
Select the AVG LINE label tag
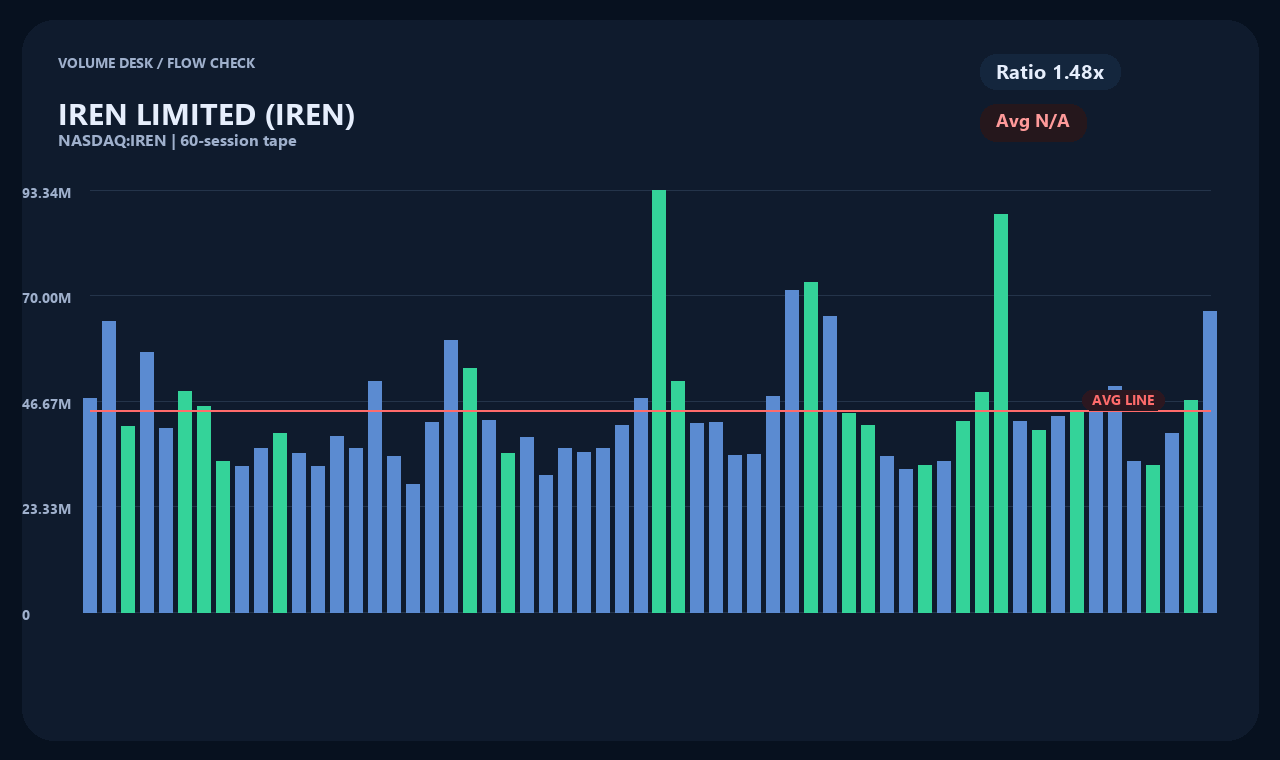pos(1123,400)
